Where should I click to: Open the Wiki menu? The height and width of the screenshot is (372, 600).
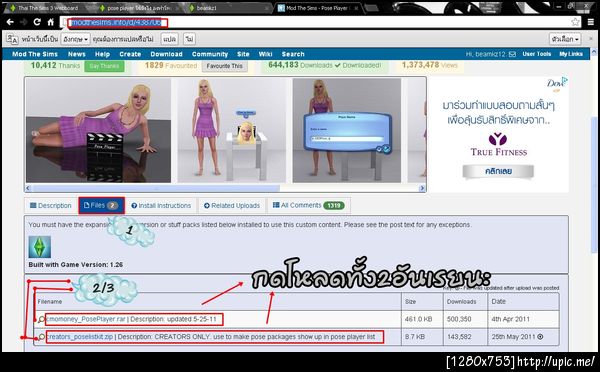tap(265, 54)
